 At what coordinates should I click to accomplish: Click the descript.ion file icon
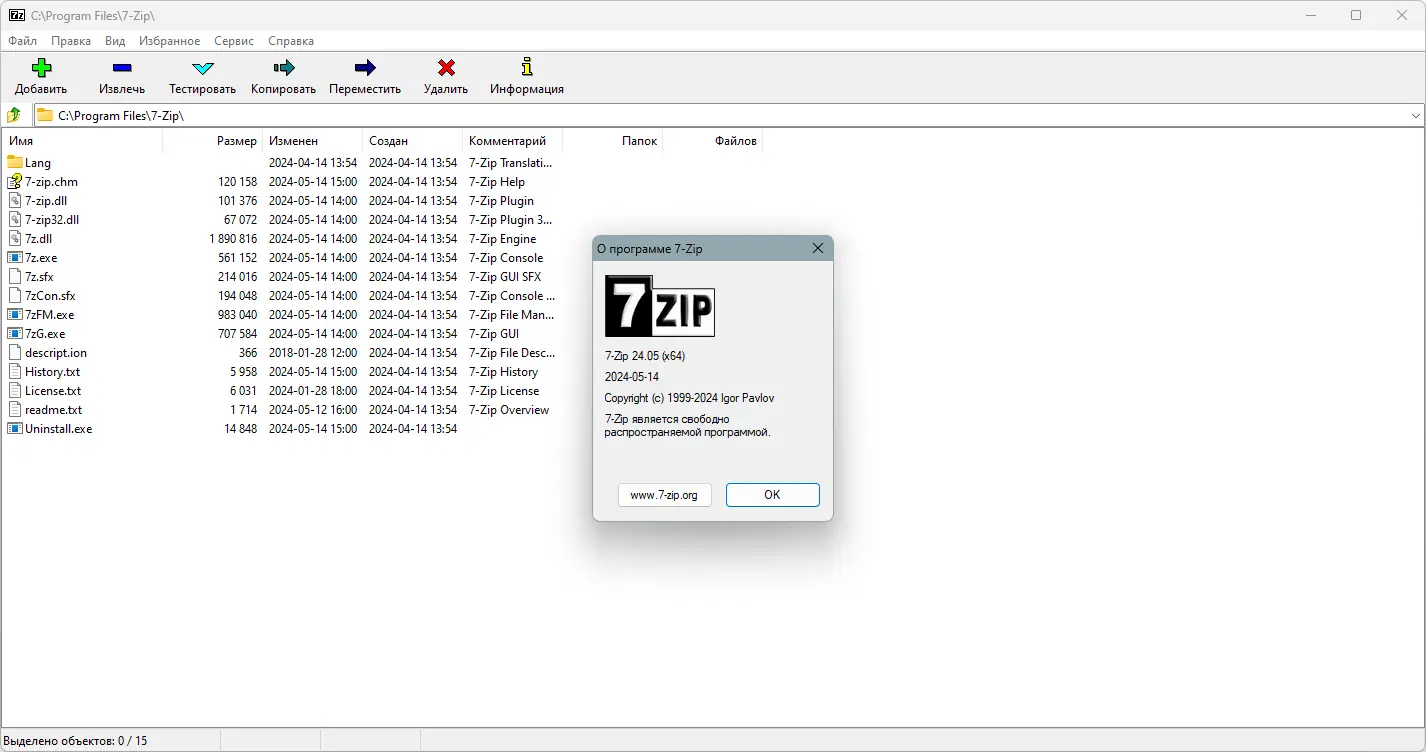click(x=15, y=352)
